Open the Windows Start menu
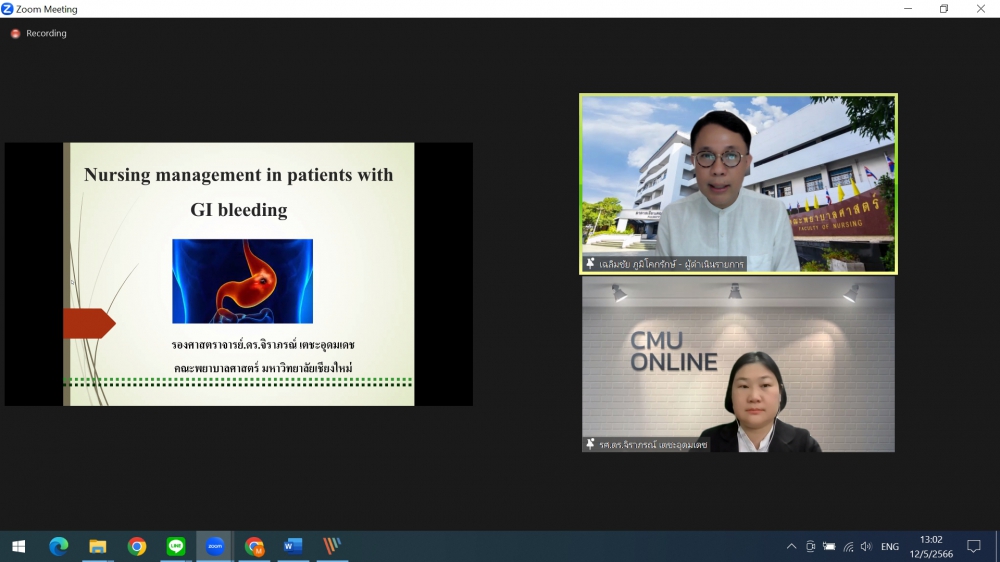 pos(18,546)
